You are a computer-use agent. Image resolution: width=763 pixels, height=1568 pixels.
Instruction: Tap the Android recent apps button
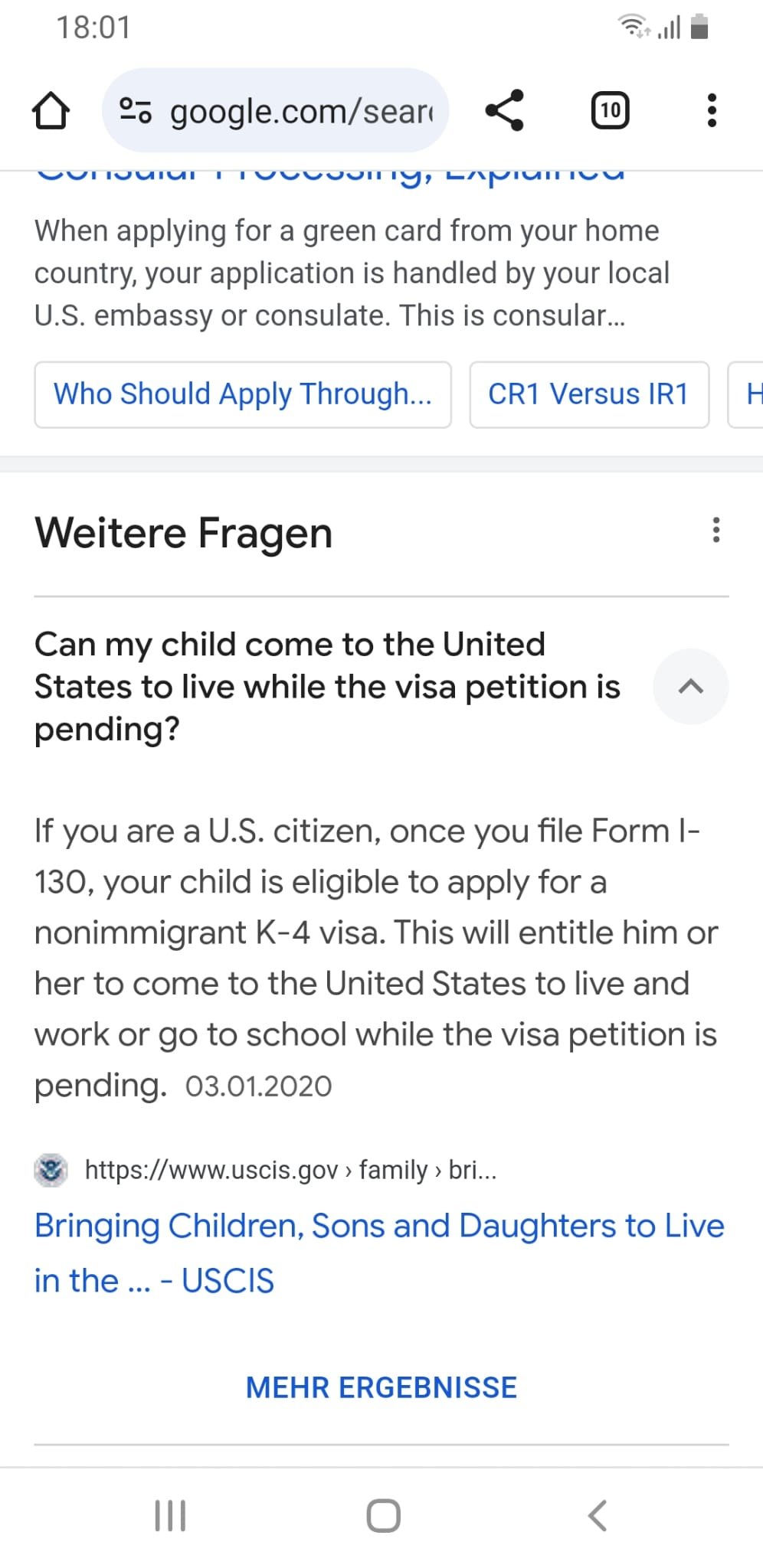coord(170,1515)
